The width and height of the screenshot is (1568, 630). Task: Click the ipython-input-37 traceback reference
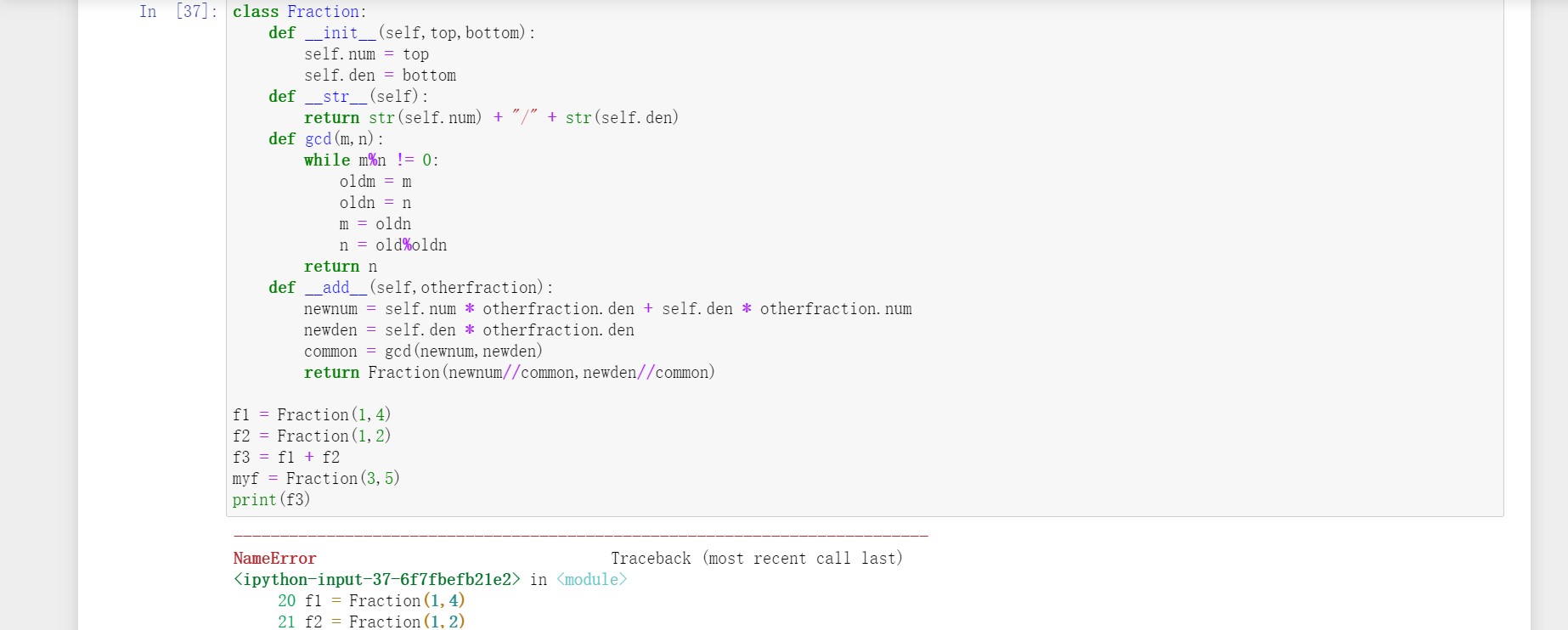coord(377,580)
